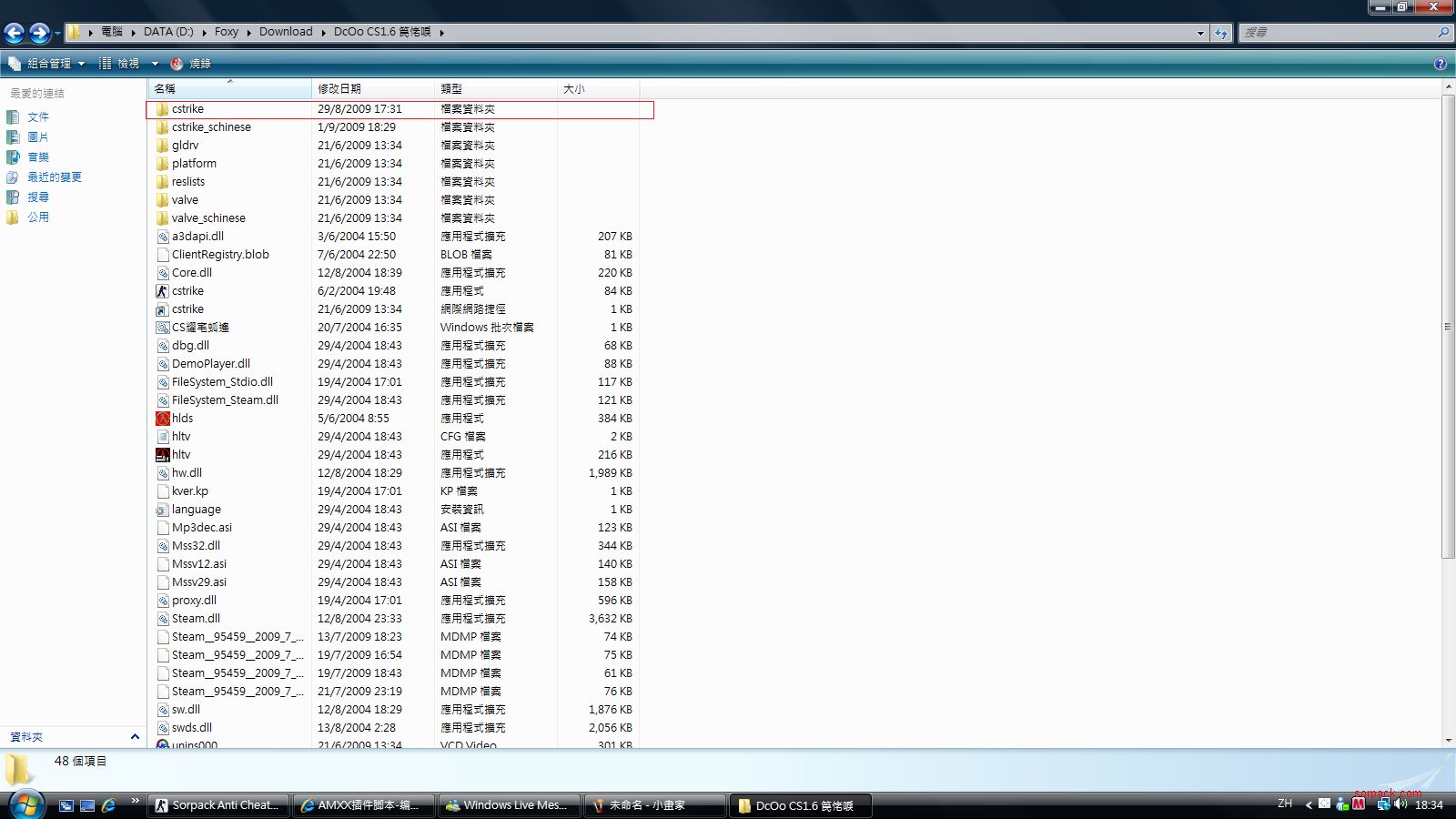
Task: Sort by 修改日期 column header
Action: tap(373, 88)
